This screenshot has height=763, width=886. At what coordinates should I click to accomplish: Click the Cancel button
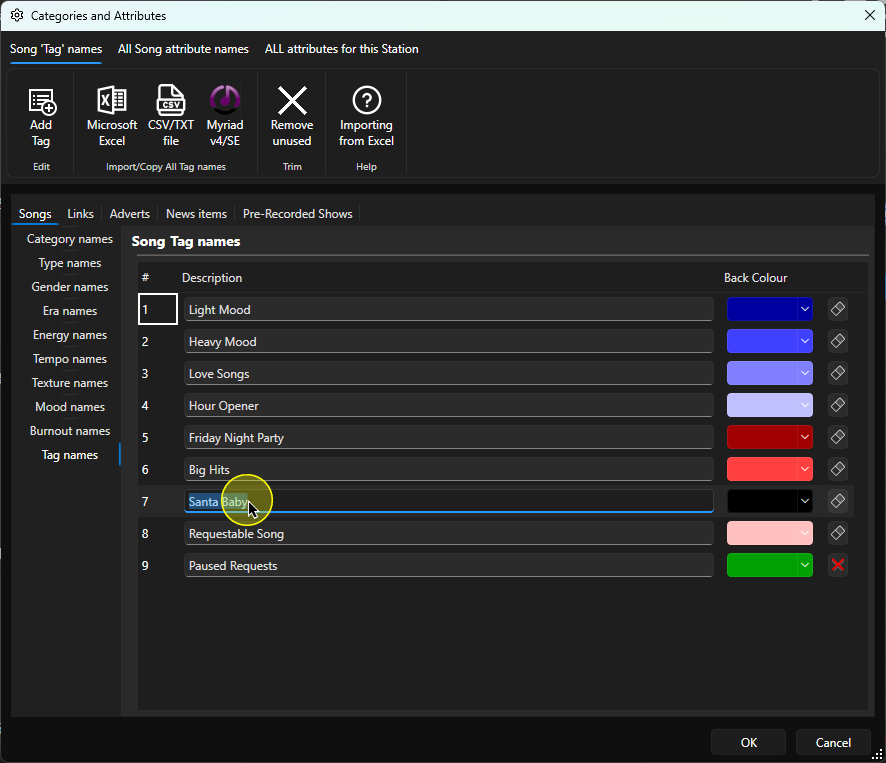coord(833,743)
